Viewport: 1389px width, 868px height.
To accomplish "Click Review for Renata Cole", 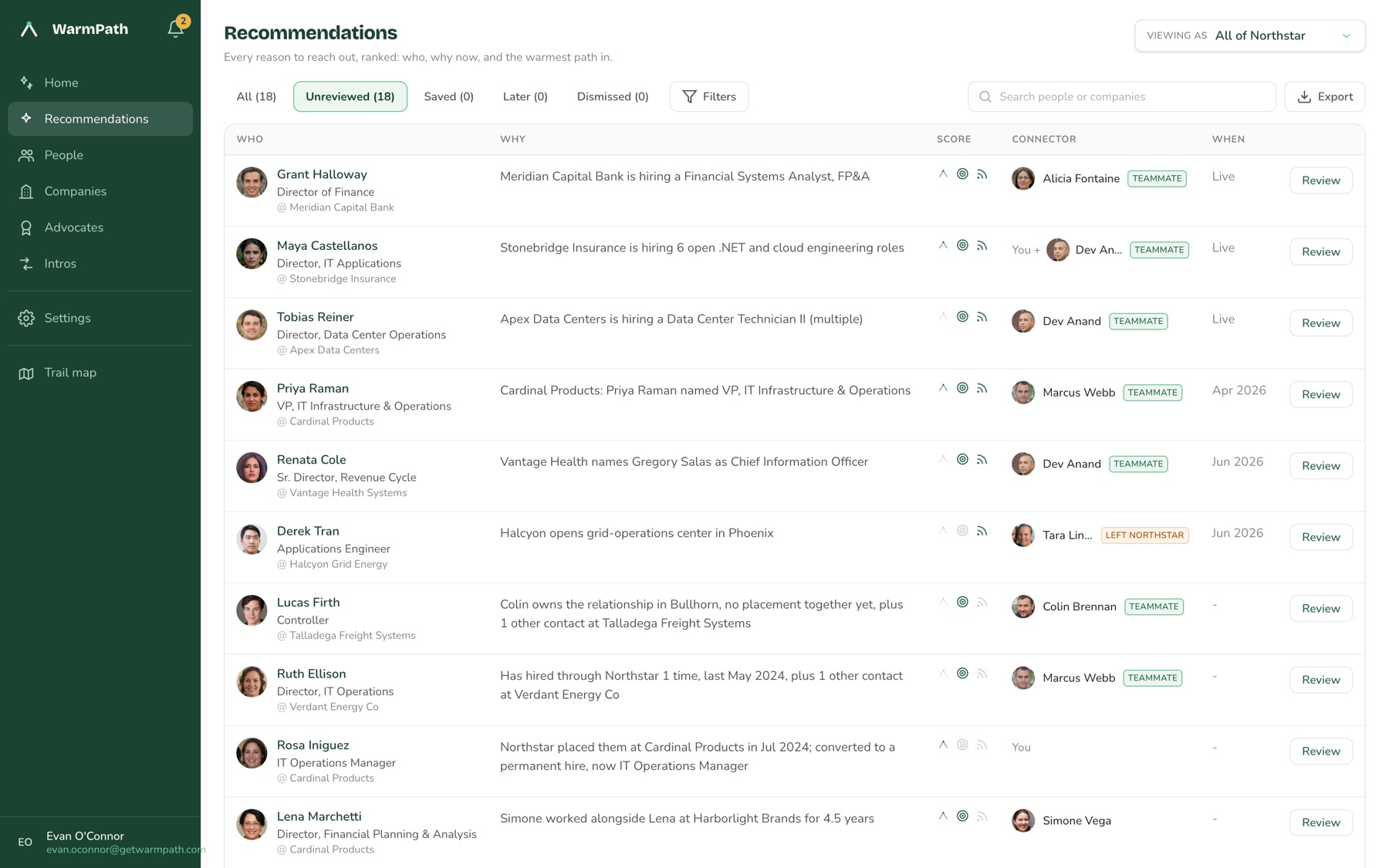I will coord(1320,466).
